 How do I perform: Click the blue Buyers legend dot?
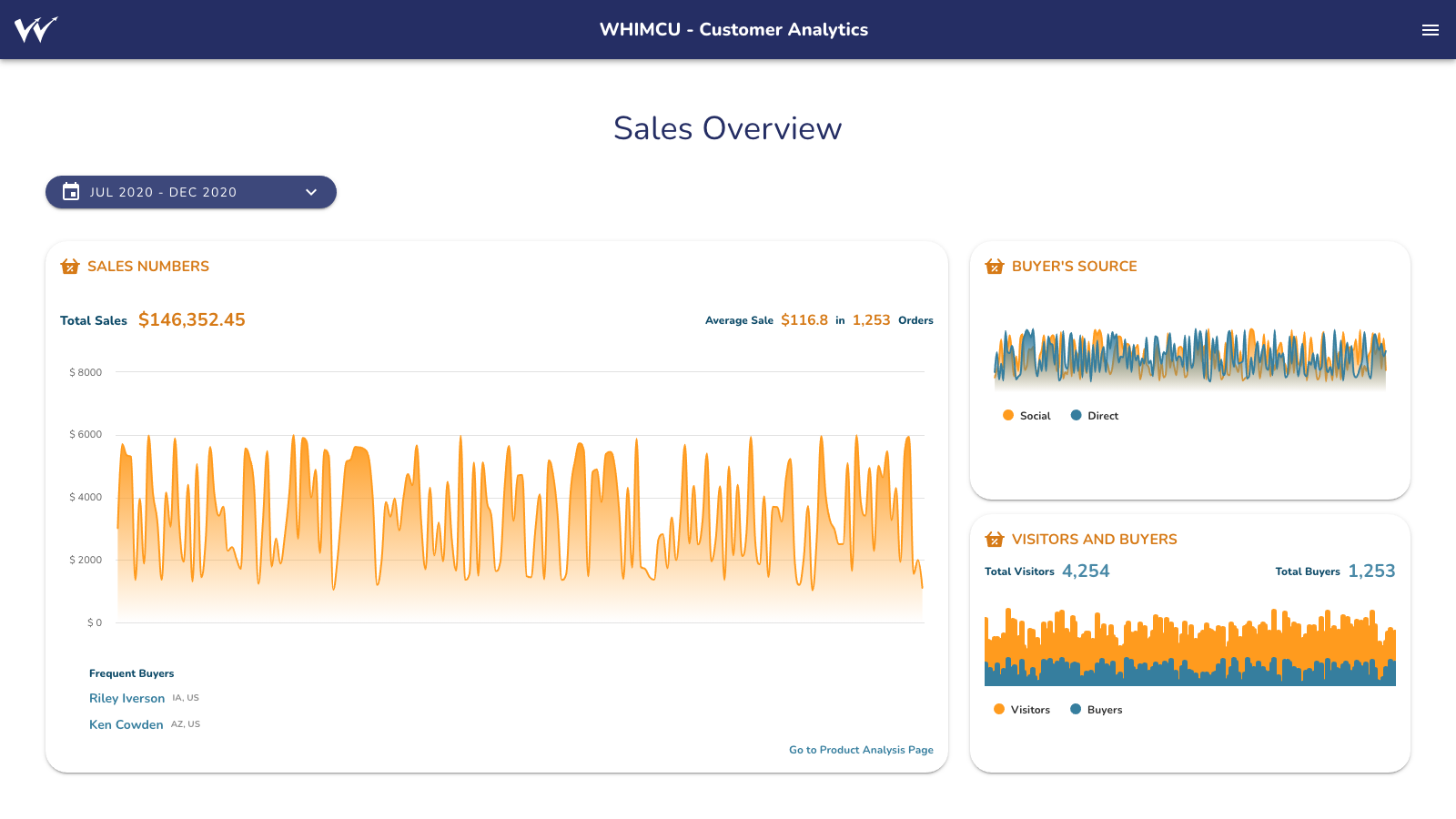[1076, 710]
